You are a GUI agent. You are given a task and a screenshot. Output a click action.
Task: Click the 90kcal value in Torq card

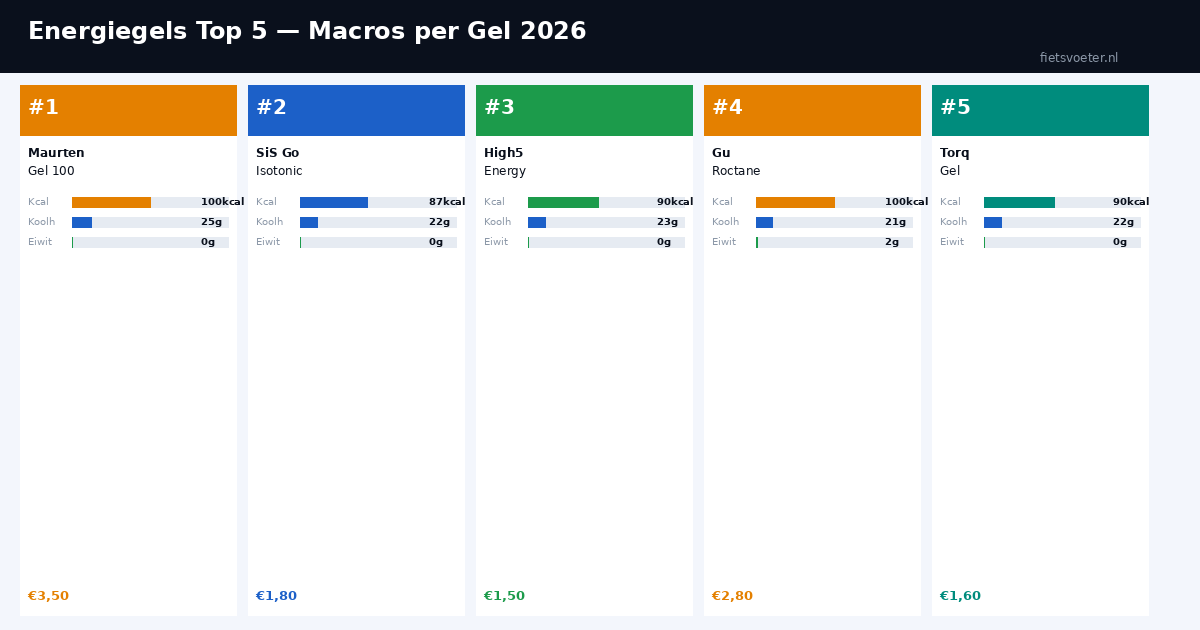click(1131, 202)
